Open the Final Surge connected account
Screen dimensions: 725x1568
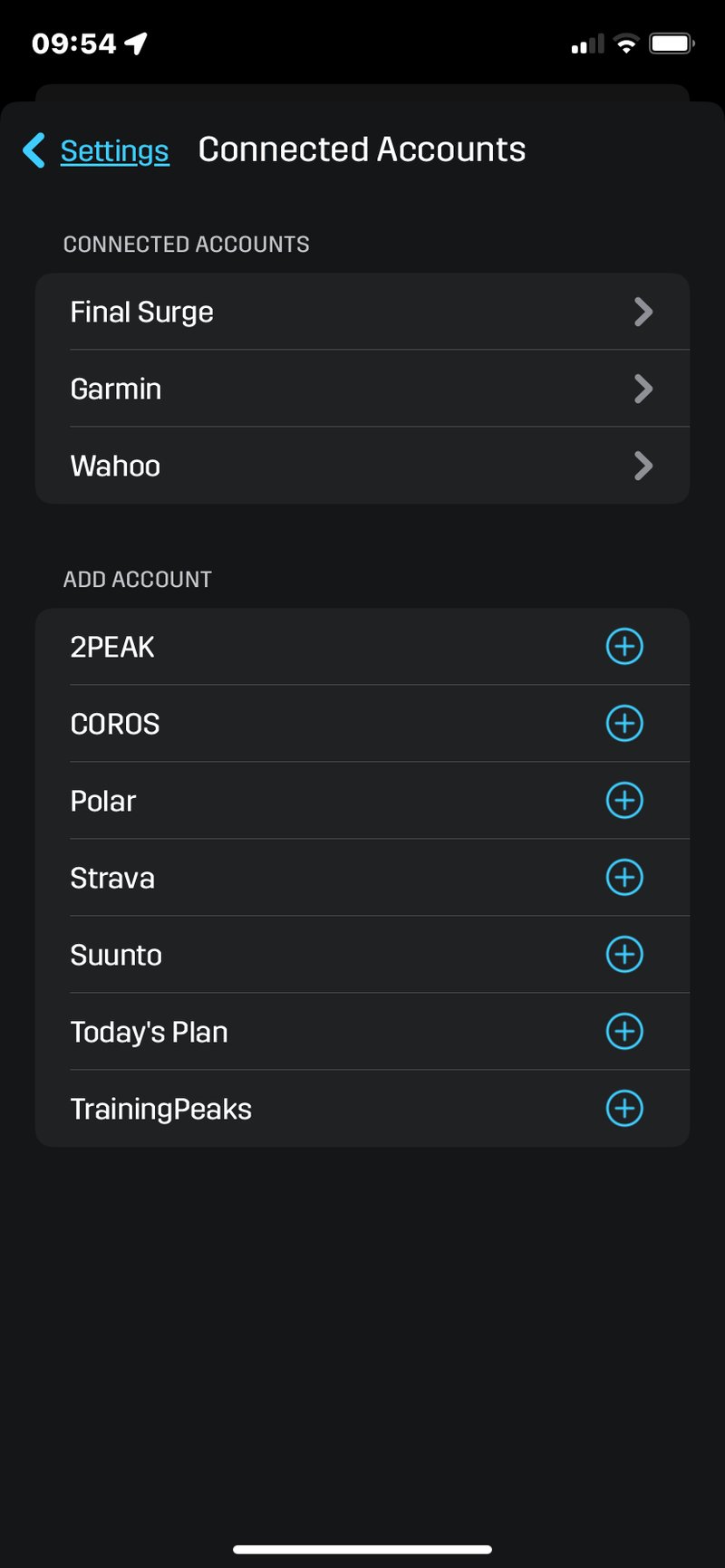(142, 312)
